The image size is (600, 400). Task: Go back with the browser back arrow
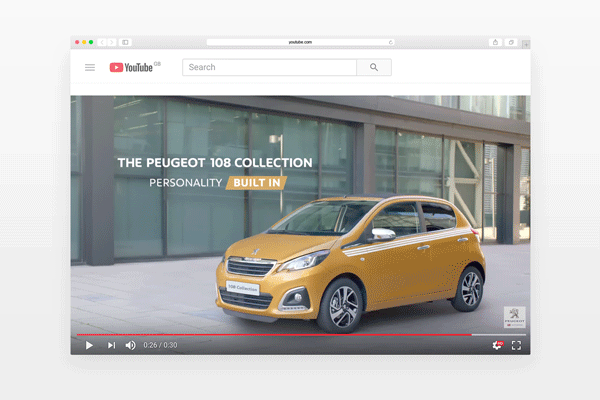click(x=102, y=42)
